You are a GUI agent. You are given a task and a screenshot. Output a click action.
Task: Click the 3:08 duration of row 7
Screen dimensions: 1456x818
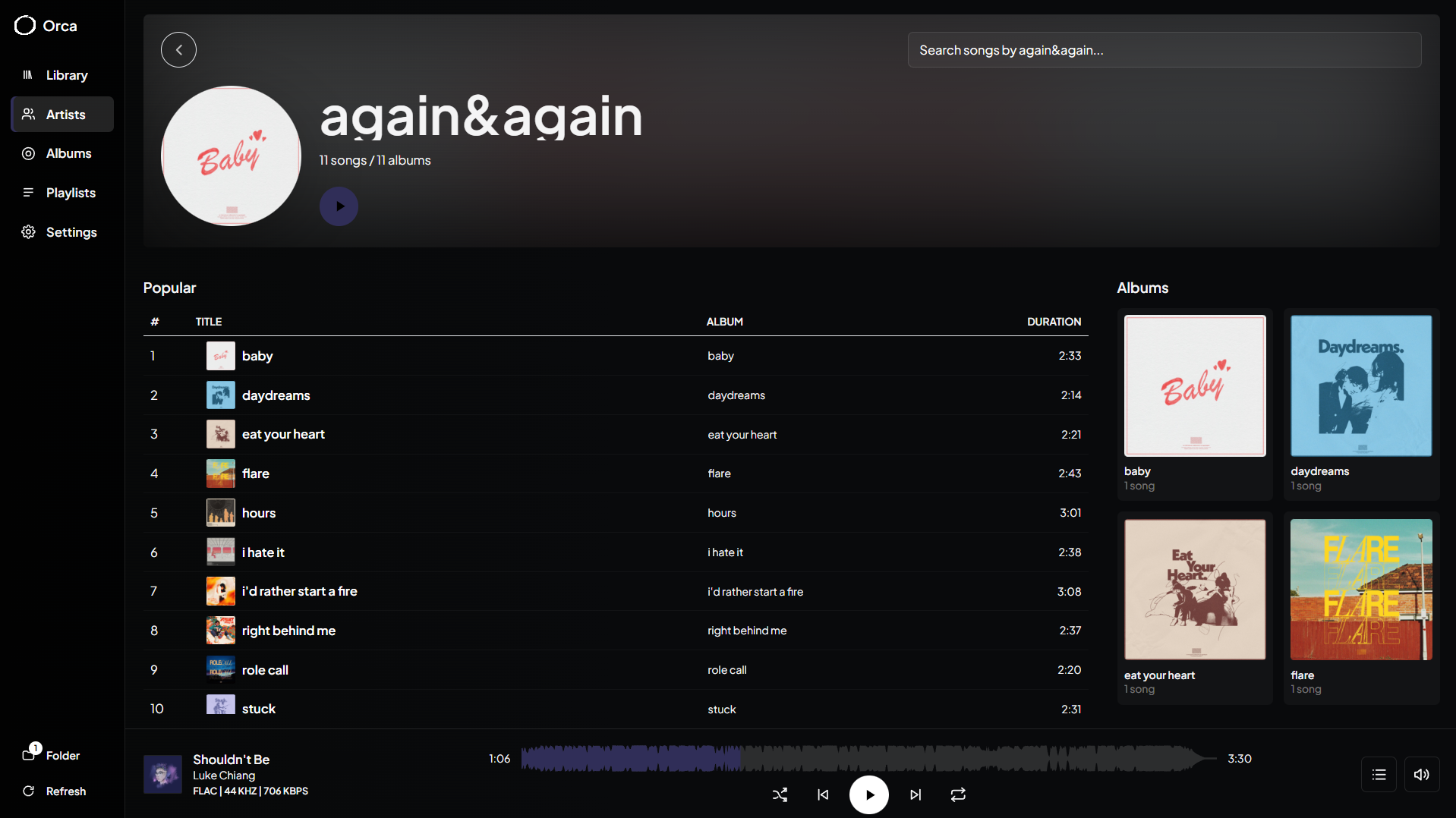1069,591
